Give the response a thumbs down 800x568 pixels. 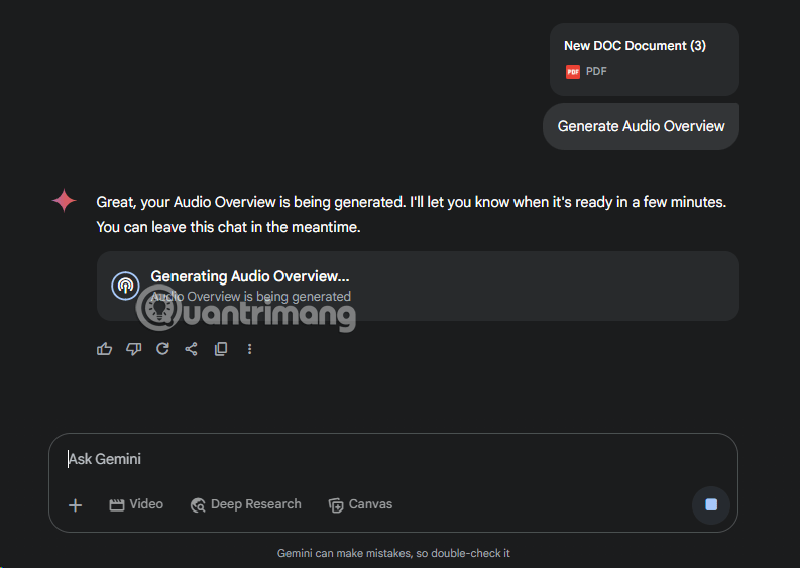134,349
